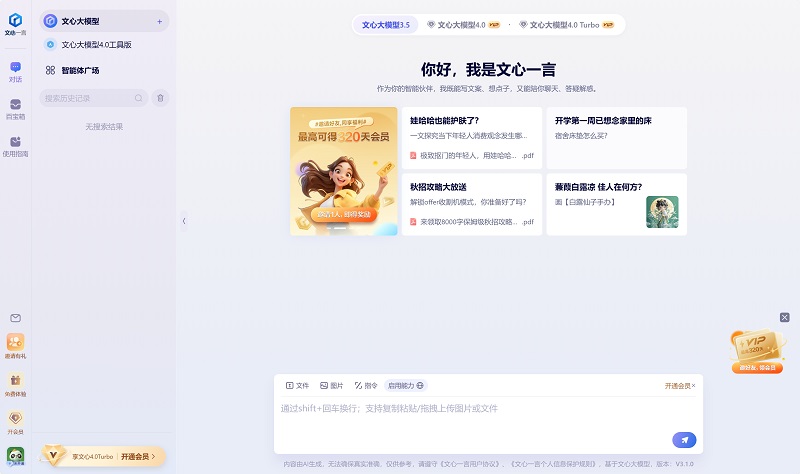Click 开通会员 link in input toolbar
800x474 pixels.
(677, 386)
